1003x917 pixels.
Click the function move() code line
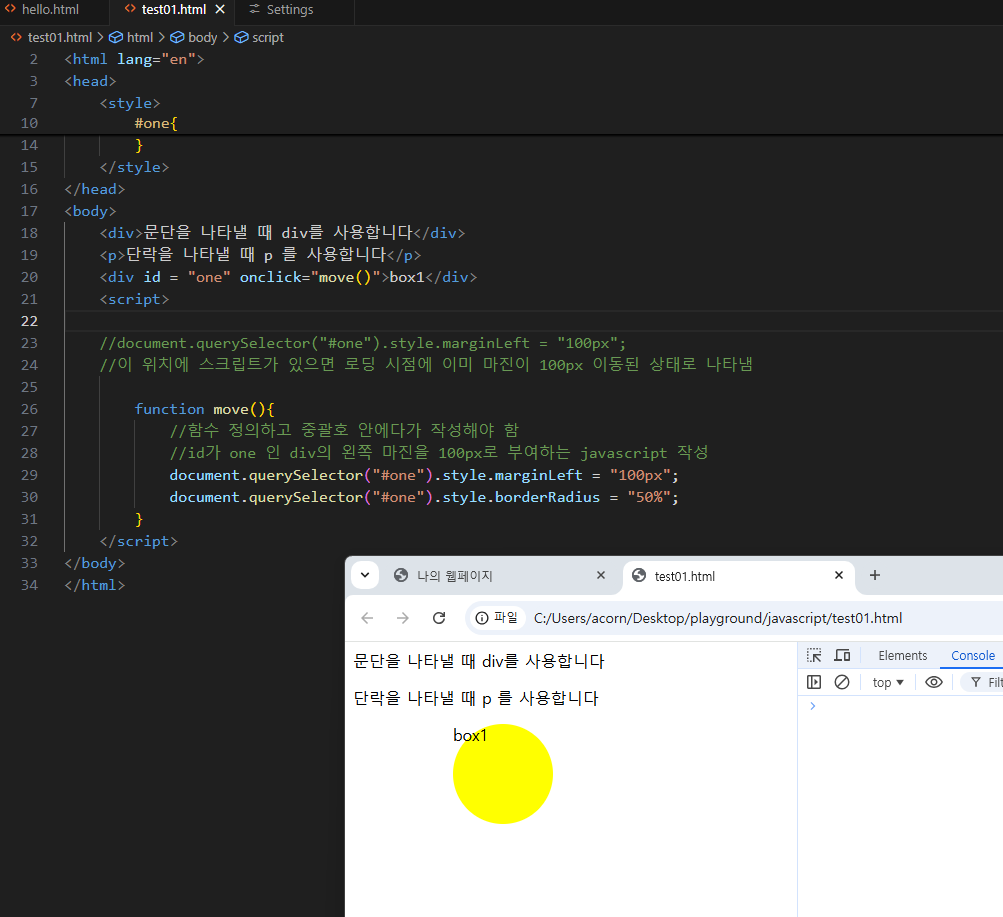tap(204, 409)
